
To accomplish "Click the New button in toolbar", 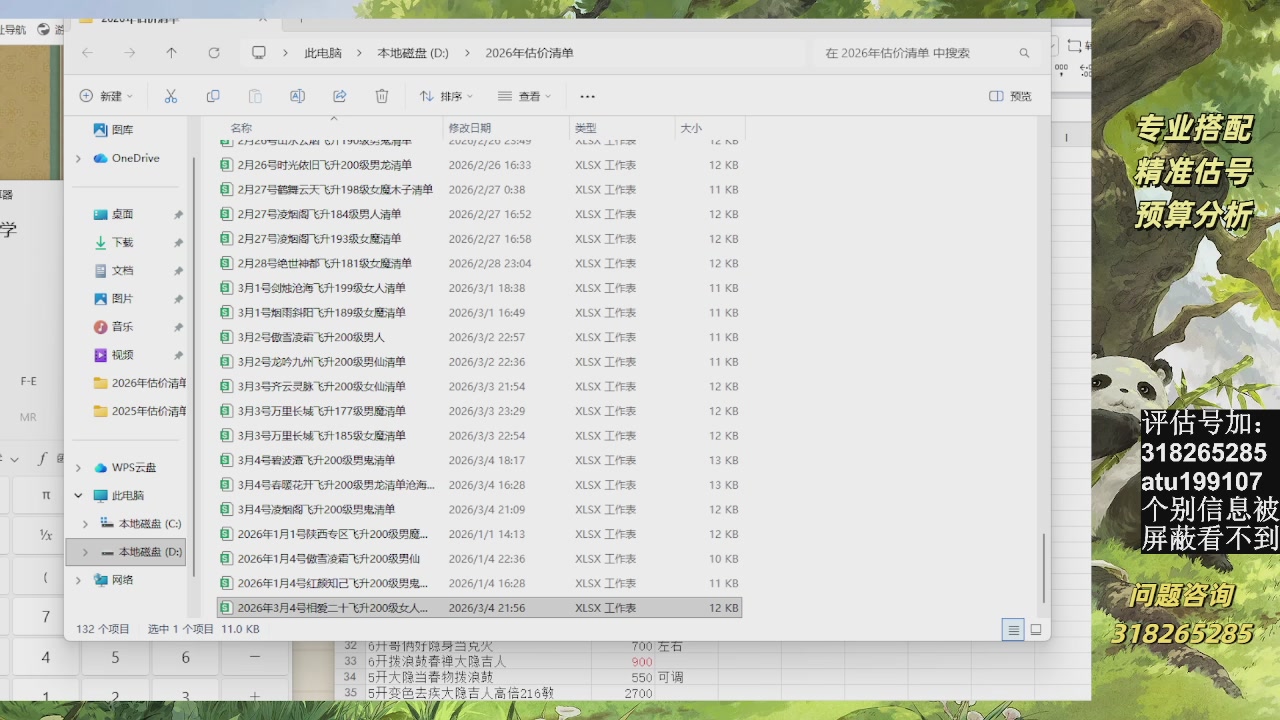I will pyautogui.click(x=106, y=96).
